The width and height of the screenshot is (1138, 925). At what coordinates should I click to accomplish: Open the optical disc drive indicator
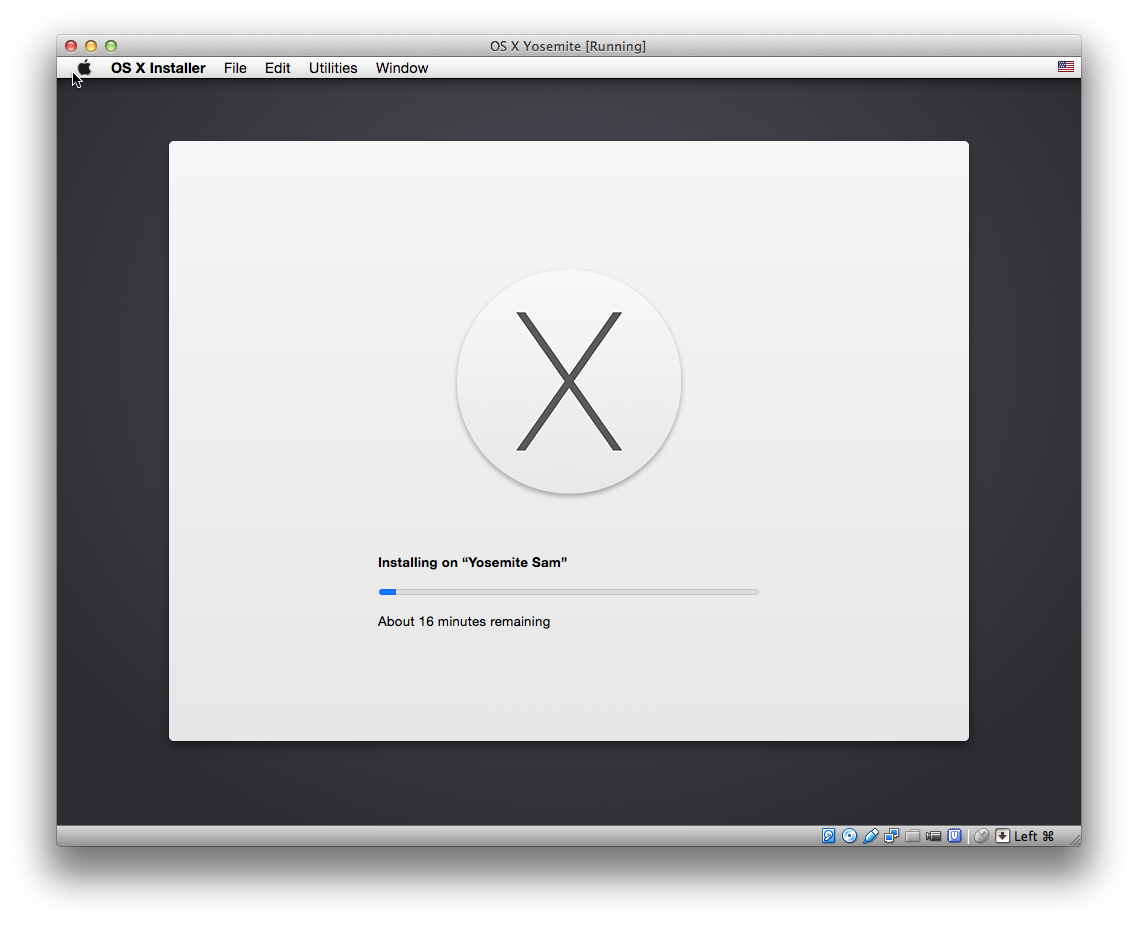point(849,836)
